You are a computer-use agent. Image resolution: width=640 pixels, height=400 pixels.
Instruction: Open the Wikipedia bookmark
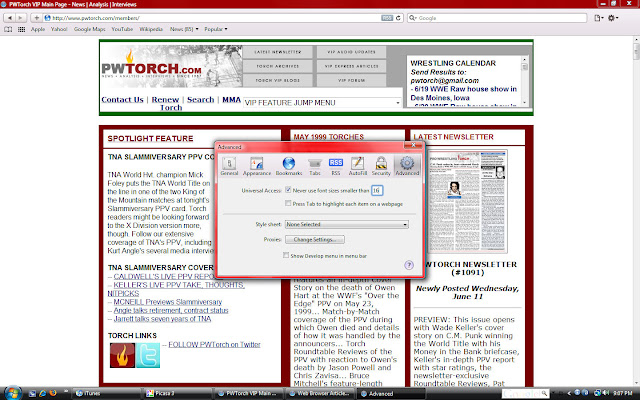tap(151, 29)
